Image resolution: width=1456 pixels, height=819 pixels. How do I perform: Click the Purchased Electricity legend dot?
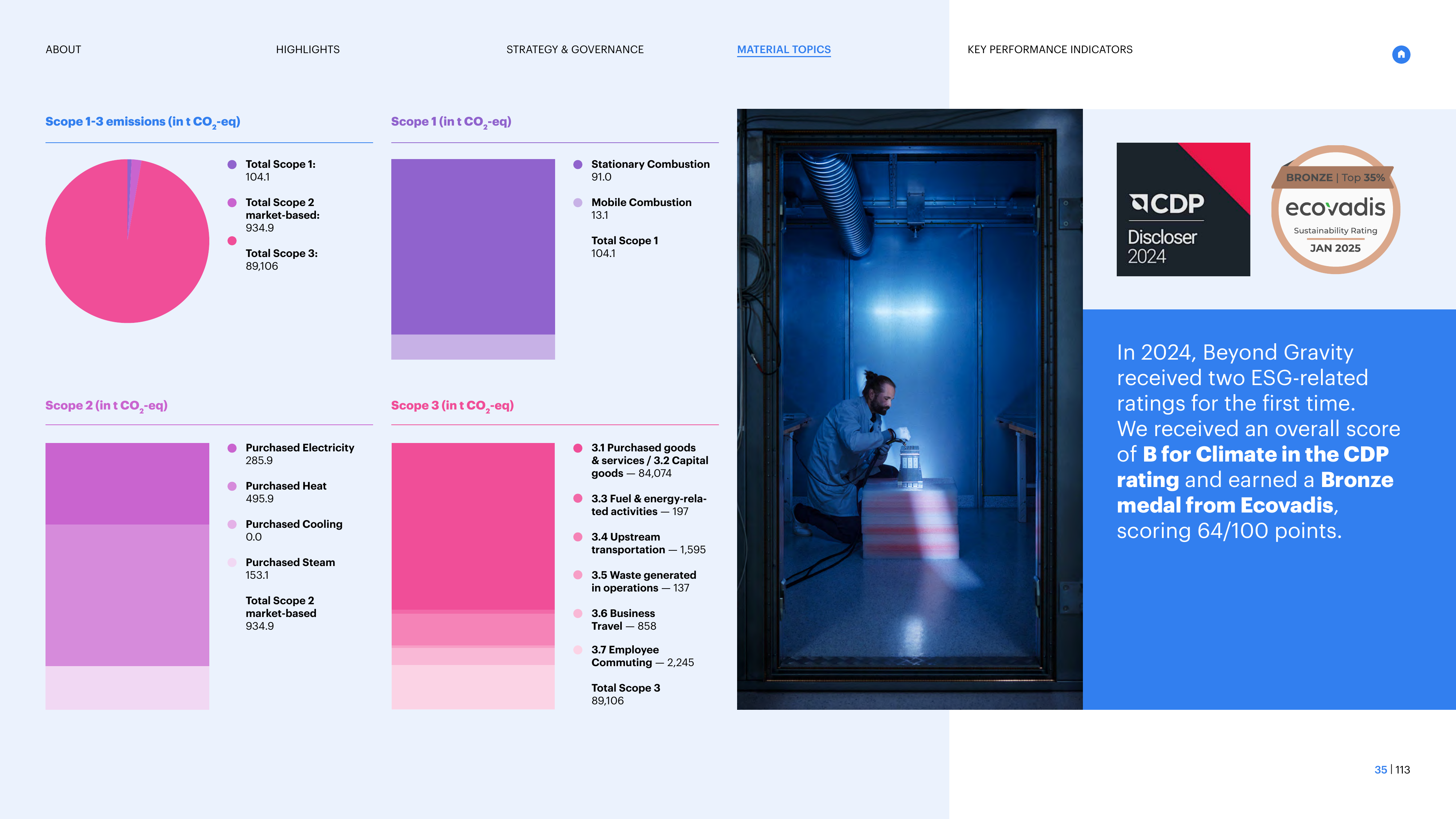coord(232,448)
